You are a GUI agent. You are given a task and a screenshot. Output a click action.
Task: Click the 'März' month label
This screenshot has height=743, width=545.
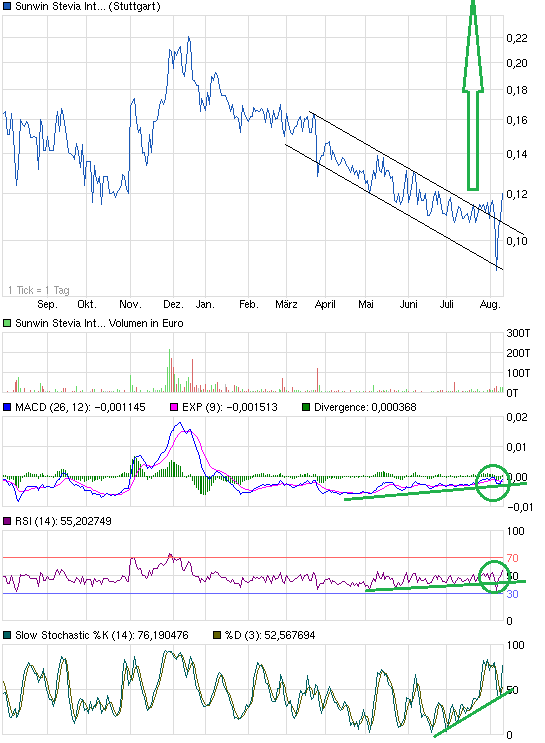pos(286,304)
